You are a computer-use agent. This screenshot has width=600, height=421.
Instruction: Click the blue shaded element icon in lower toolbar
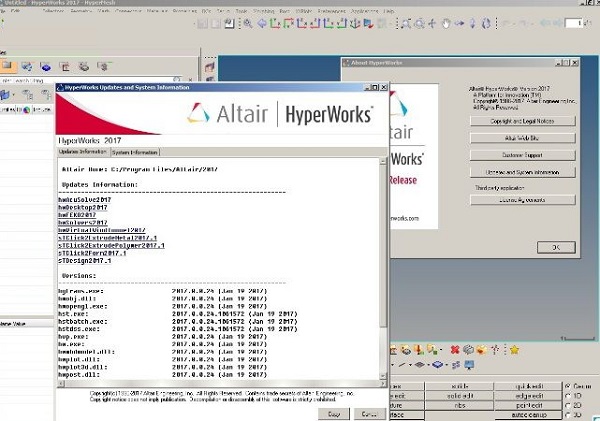point(438,365)
